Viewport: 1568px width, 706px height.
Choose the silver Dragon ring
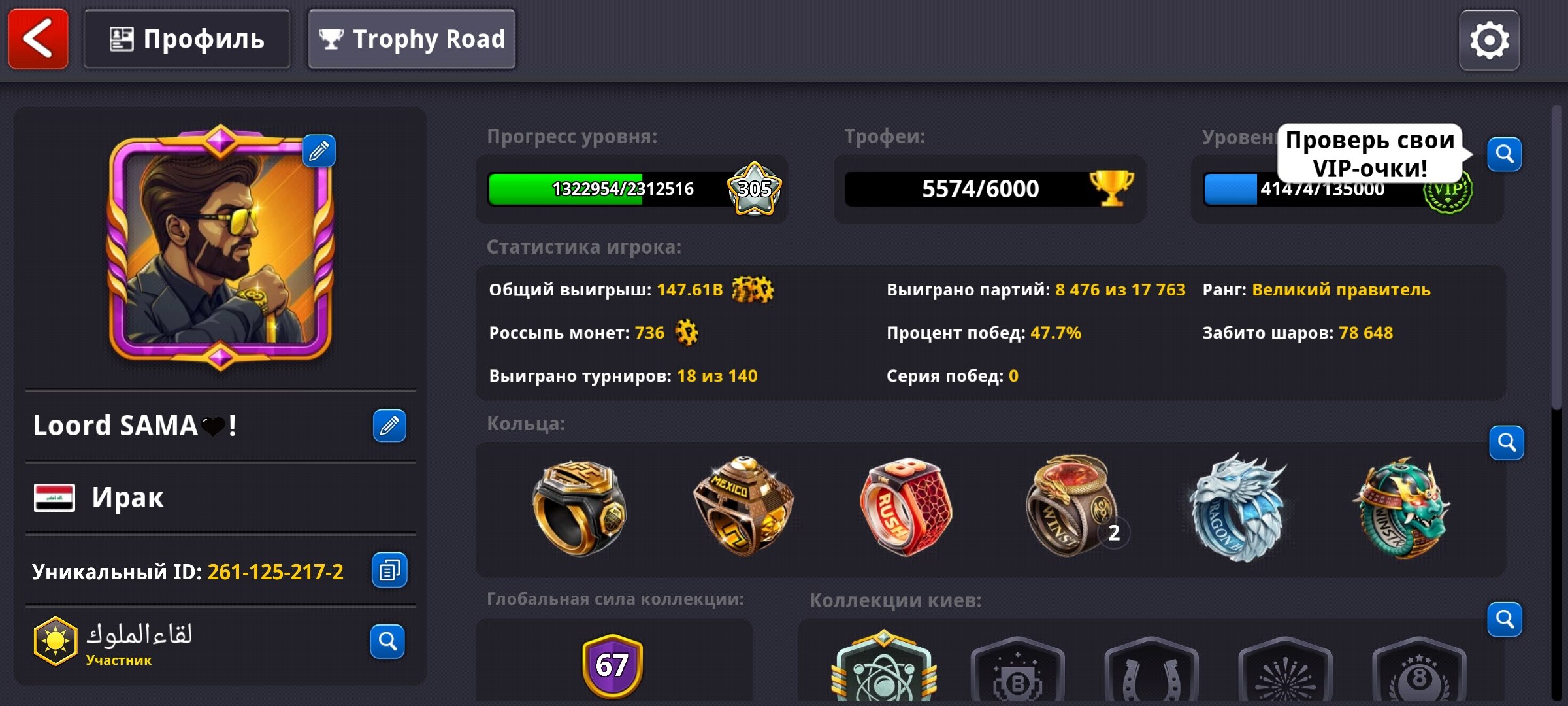[1235, 508]
